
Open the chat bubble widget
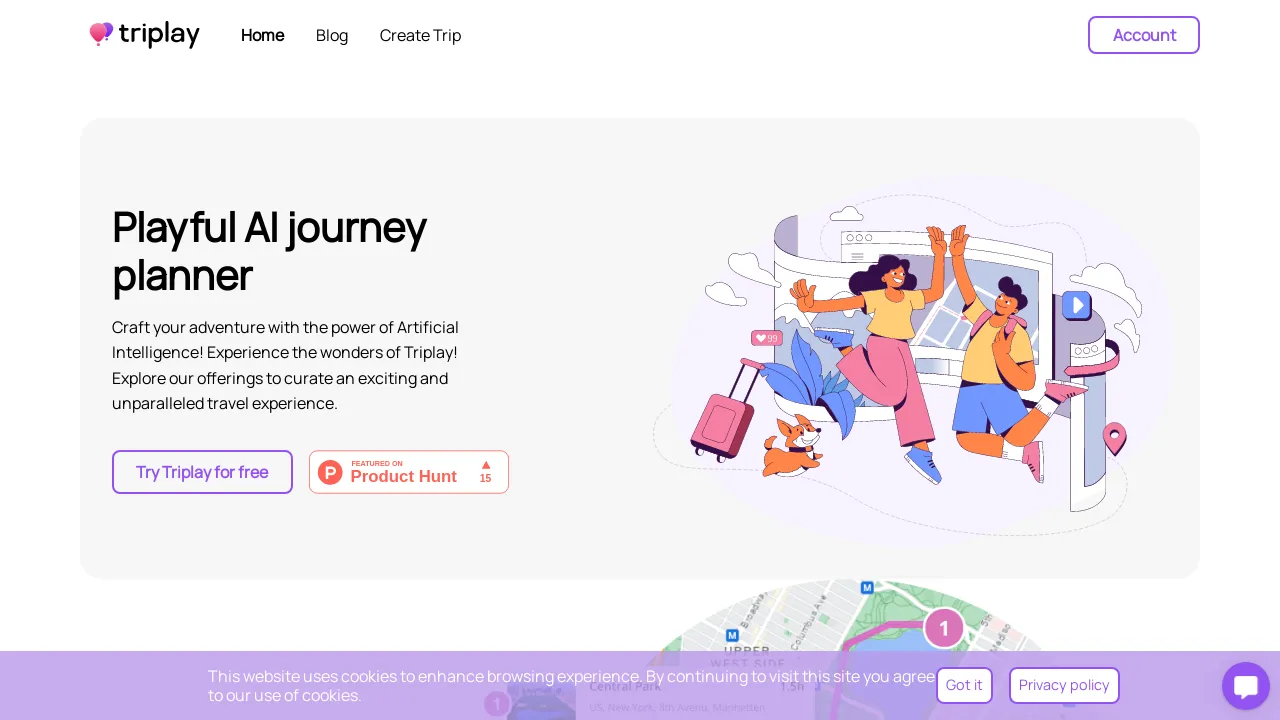tap(1245, 686)
